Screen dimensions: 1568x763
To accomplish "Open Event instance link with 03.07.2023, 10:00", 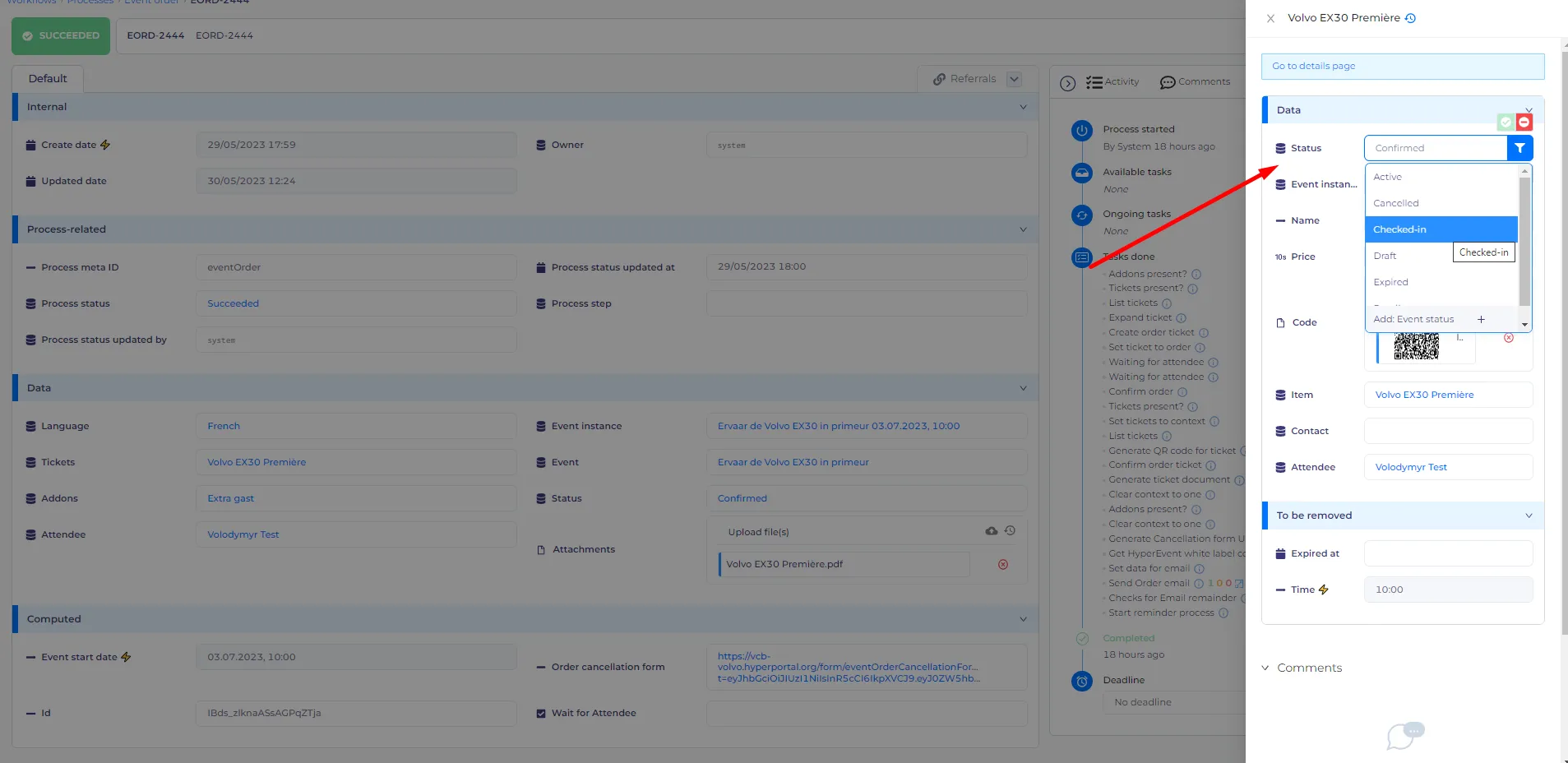I will click(x=839, y=426).
